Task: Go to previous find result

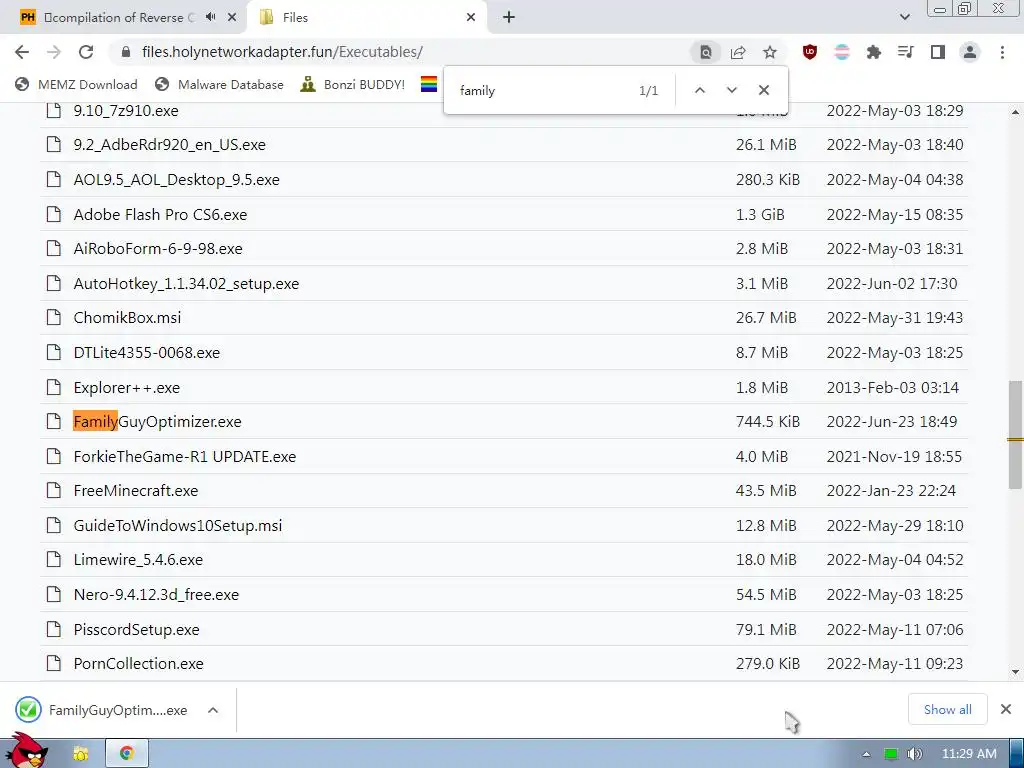Action: point(699,90)
